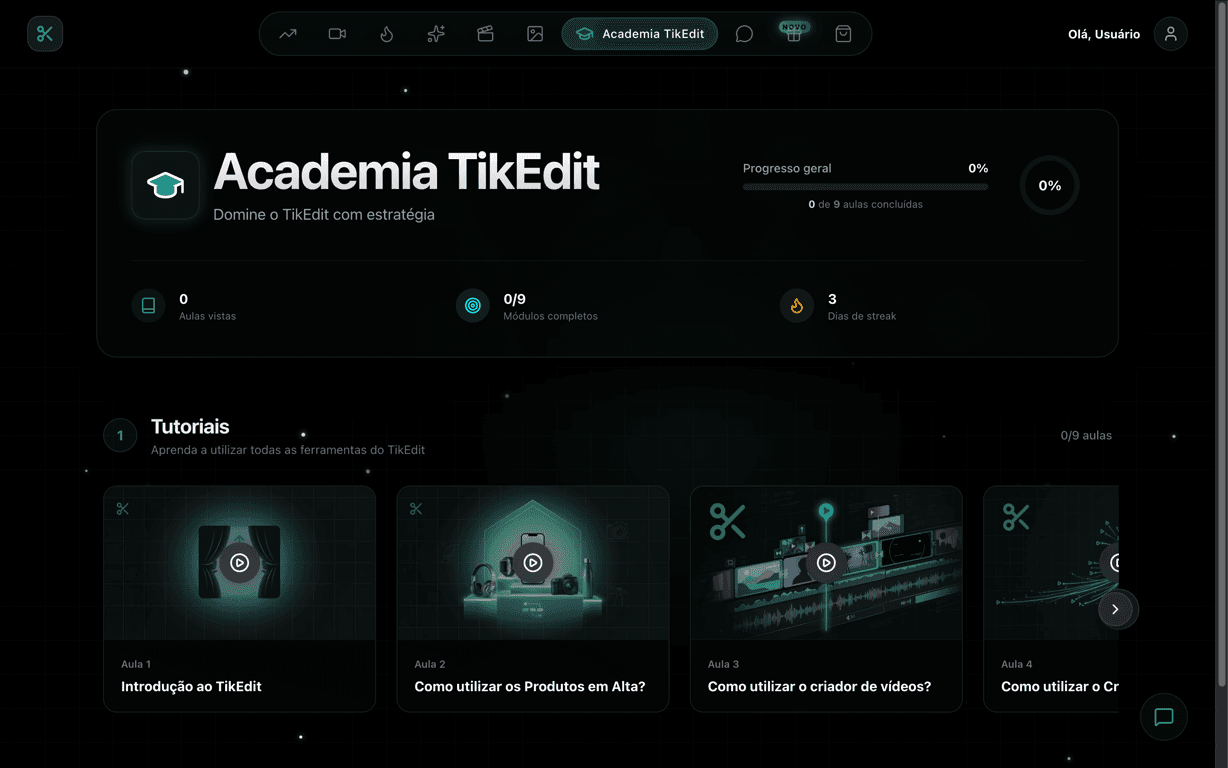This screenshot has width=1228, height=768.
Task: Click the Aula 4 large scissors thumbnail logo
Action: point(1017,517)
